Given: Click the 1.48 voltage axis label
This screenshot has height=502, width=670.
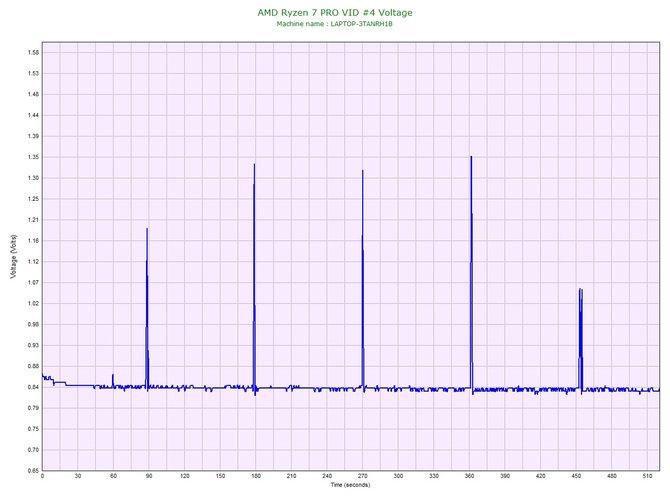Looking at the screenshot, I should click(33, 94).
